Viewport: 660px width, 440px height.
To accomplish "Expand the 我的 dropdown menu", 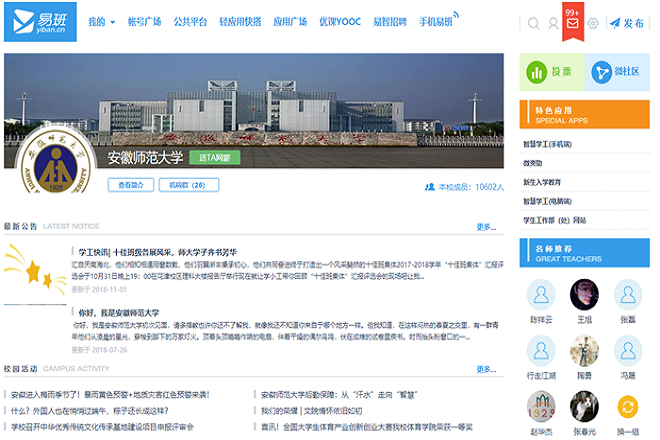I will coord(101,22).
